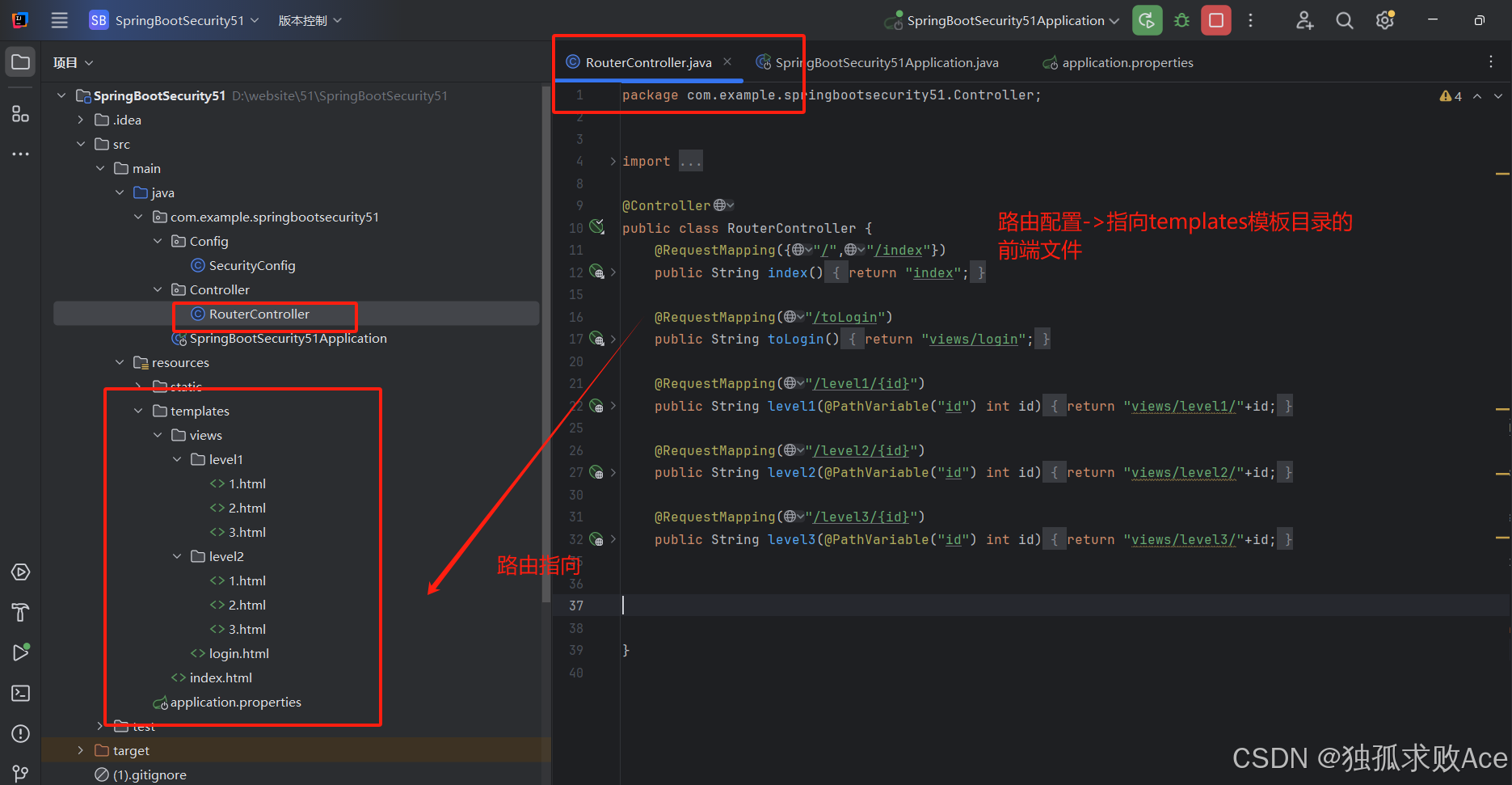Switch to application.properties editor tab

coord(1118,62)
